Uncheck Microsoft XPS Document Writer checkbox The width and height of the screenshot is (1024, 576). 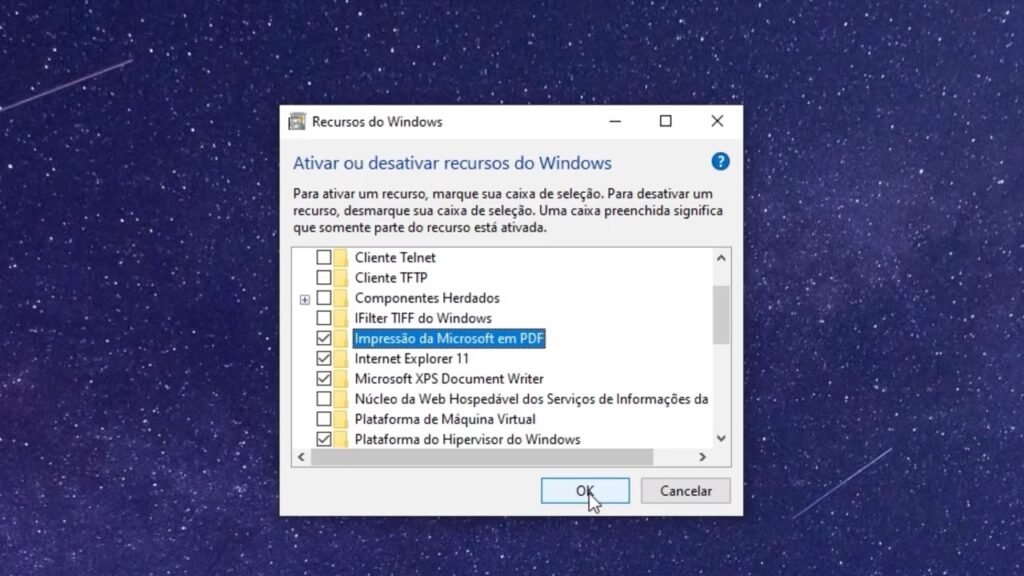[x=323, y=379]
